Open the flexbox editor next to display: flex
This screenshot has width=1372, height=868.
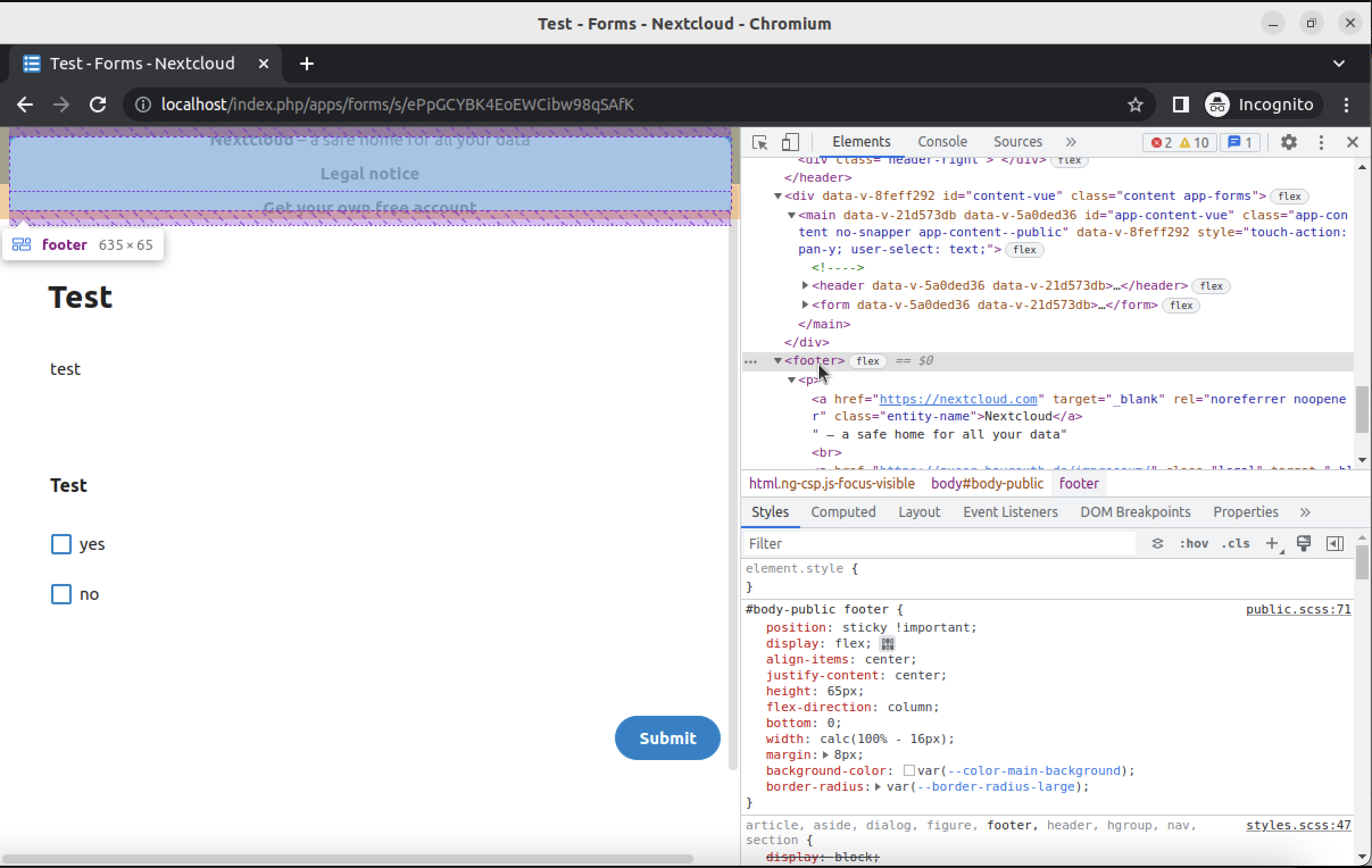pyautogui.click(x=887, y=644)
